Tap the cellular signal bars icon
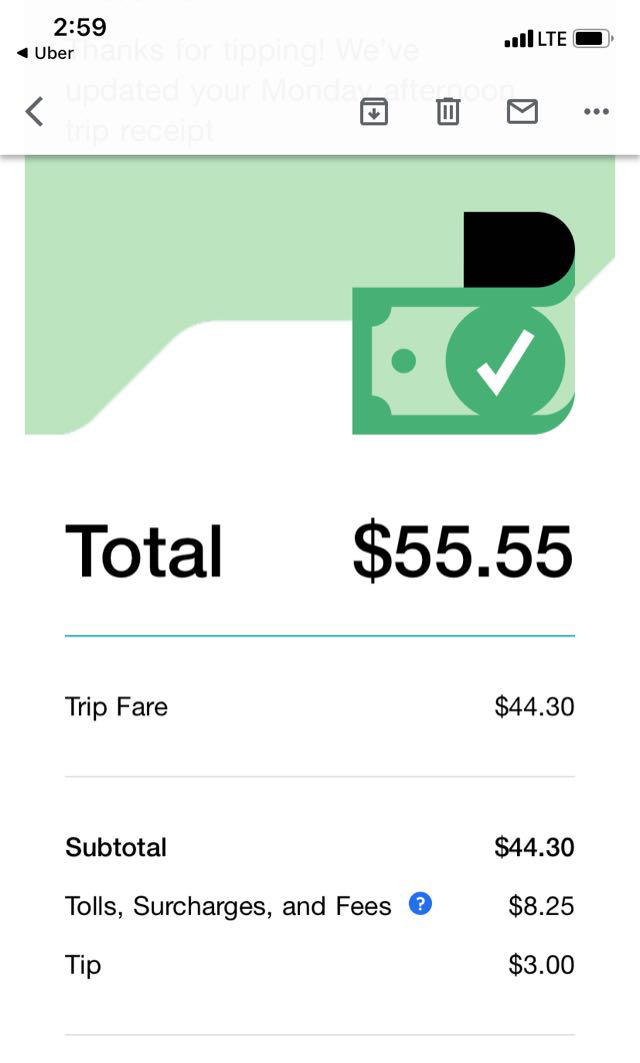640x1063 pixels. (518, 40)
